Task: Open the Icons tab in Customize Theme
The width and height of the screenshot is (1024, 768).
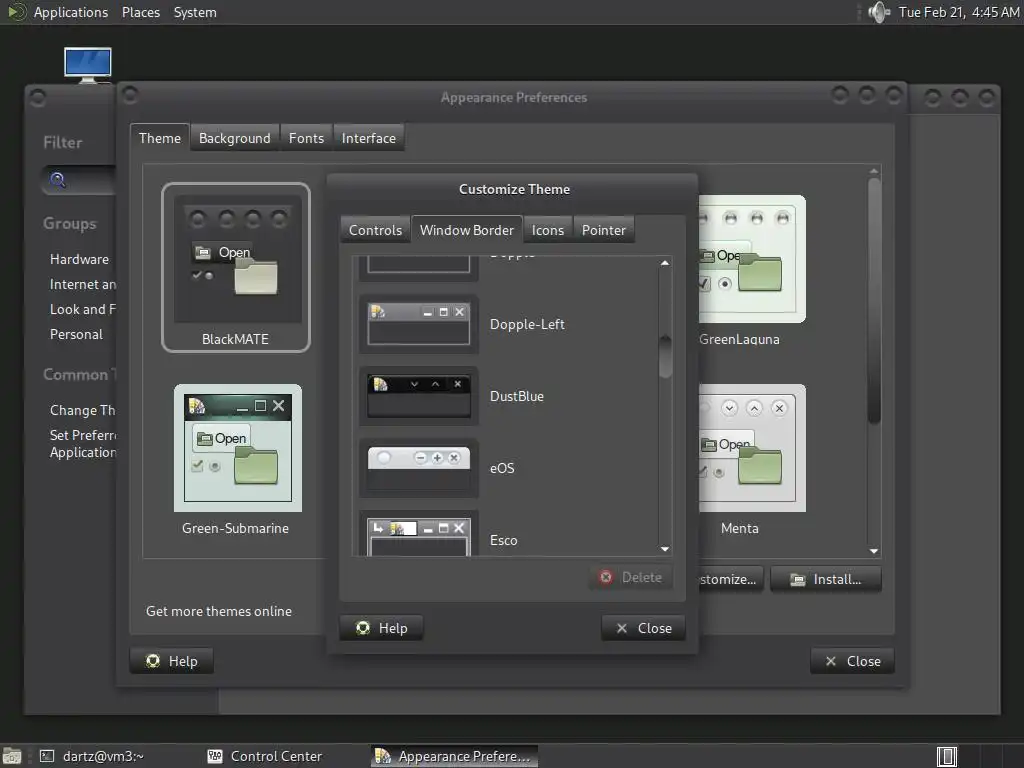Action: (547, 230)
